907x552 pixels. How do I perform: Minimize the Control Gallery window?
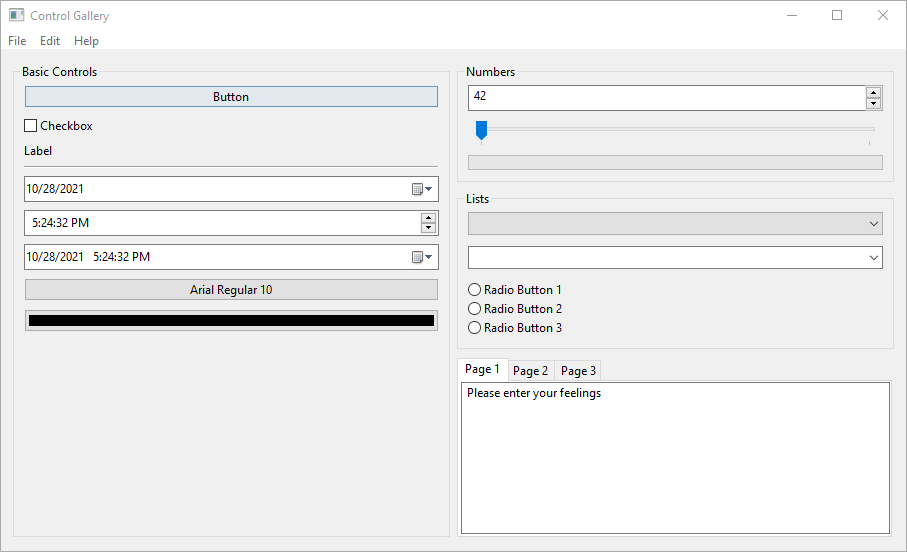(x=792, y=15)
